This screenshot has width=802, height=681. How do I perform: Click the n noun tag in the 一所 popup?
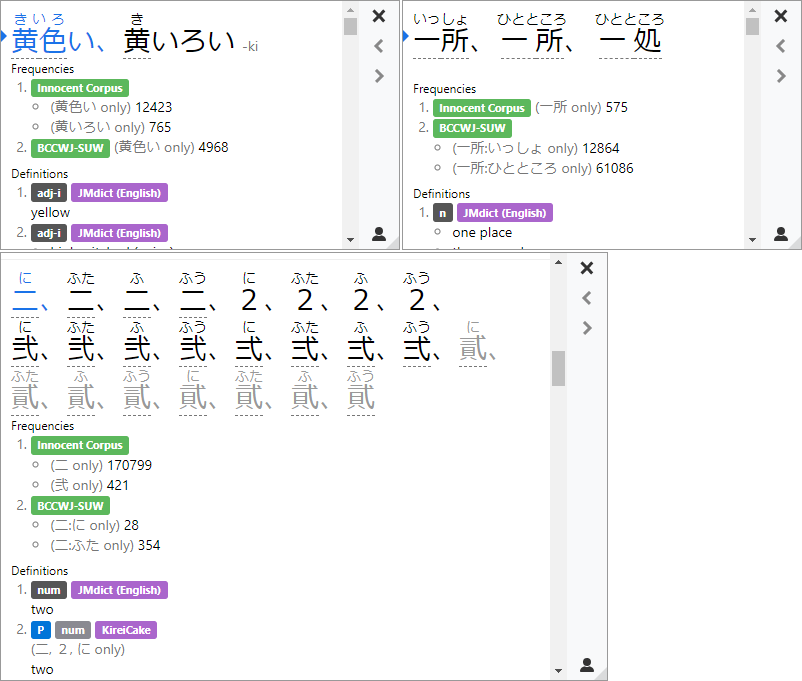point(442,213)
